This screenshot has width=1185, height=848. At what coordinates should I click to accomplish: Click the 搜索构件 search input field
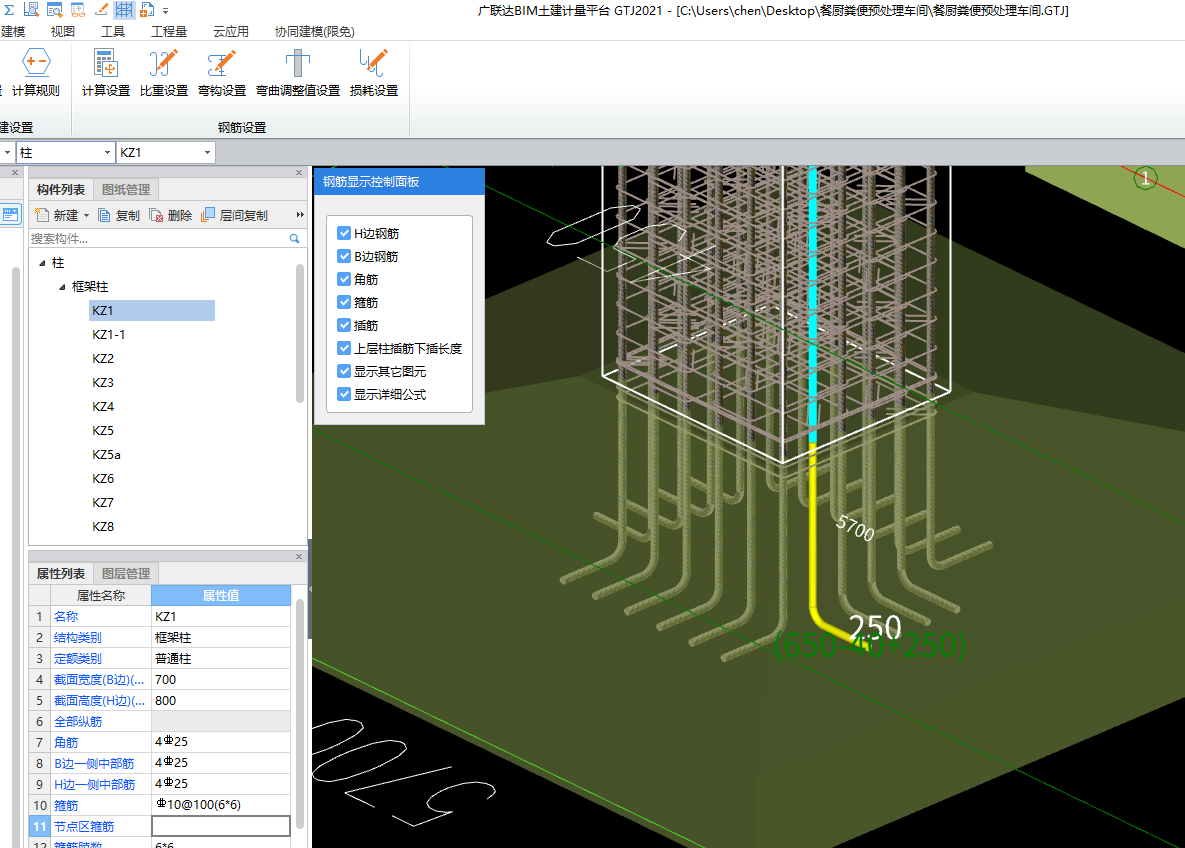tap(157, 238)
